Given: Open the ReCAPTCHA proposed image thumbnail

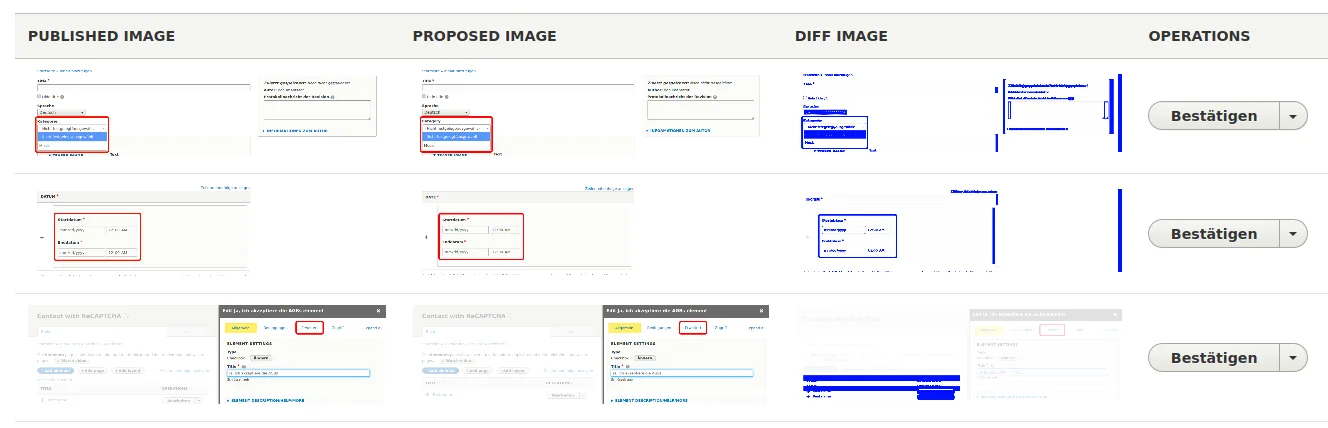Looking at the screenshot, I should (590, 355).
